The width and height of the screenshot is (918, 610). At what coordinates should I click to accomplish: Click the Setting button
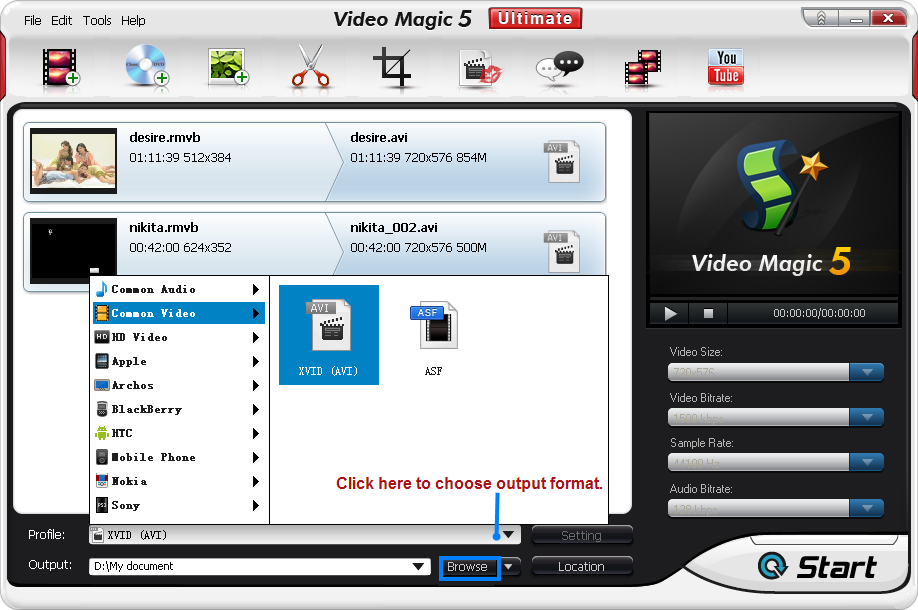(581, 535)
